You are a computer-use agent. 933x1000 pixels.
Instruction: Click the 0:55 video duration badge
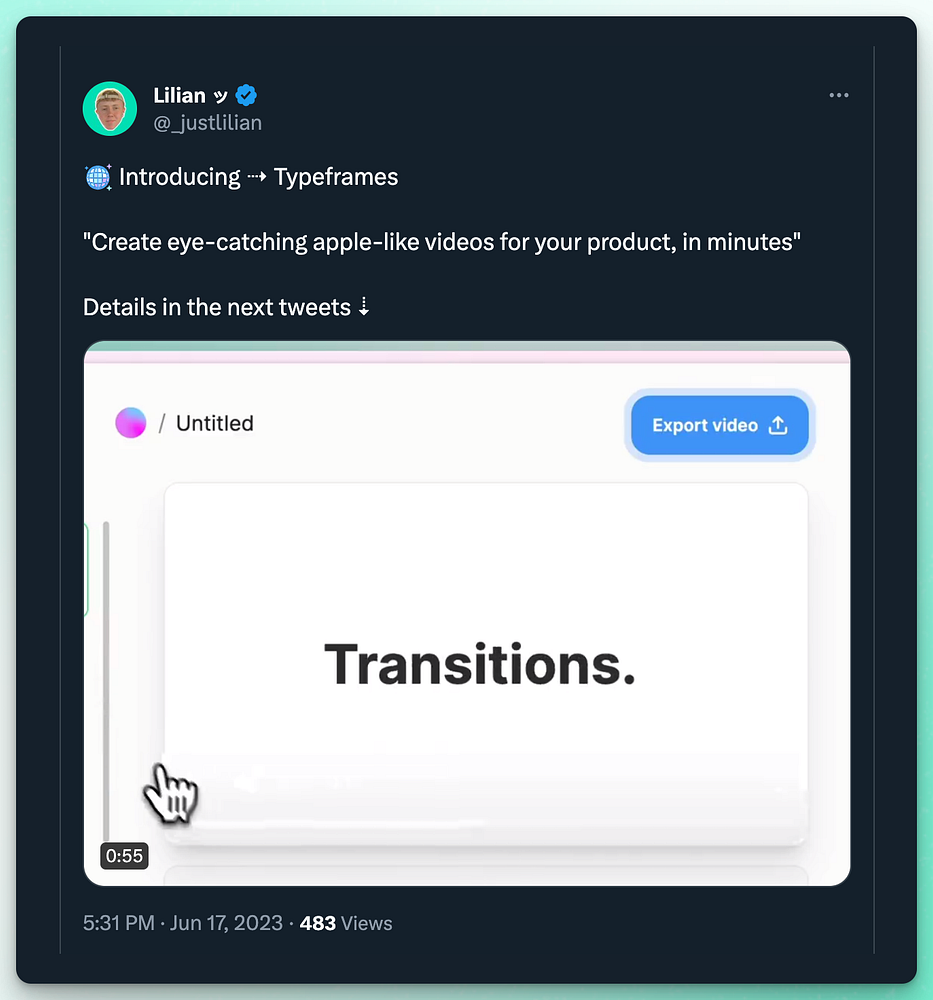[125, 856]
